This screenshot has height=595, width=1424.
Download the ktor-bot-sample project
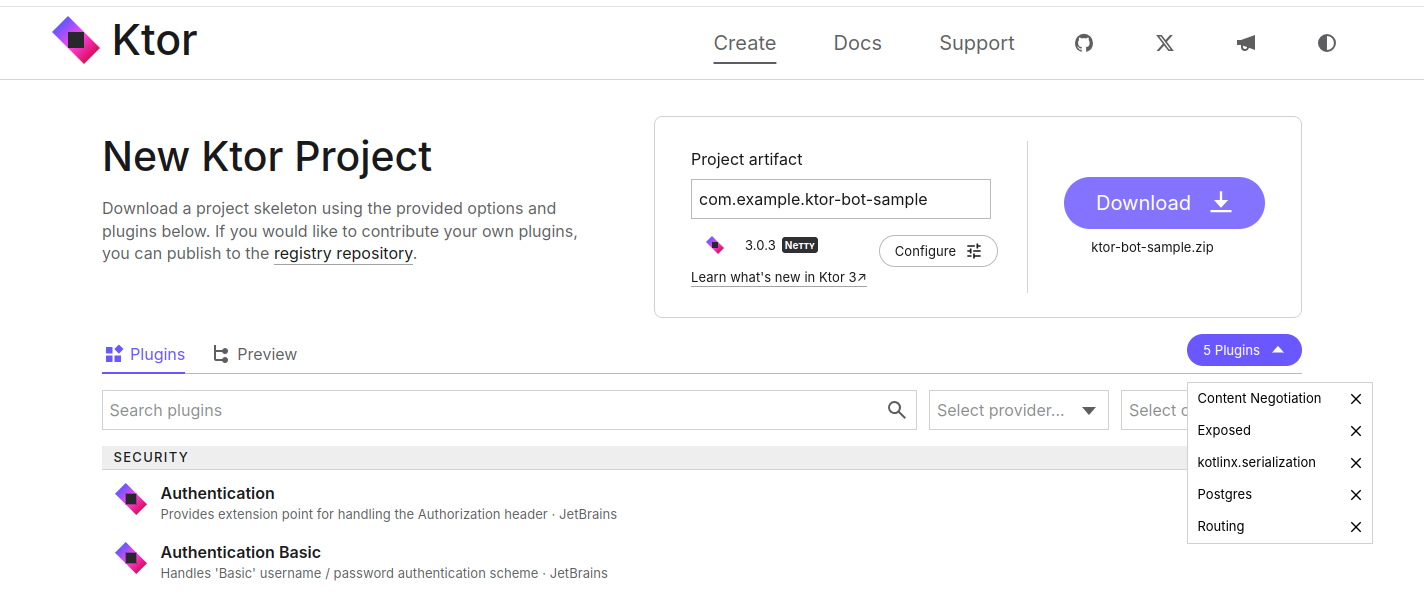[1164, 203]
